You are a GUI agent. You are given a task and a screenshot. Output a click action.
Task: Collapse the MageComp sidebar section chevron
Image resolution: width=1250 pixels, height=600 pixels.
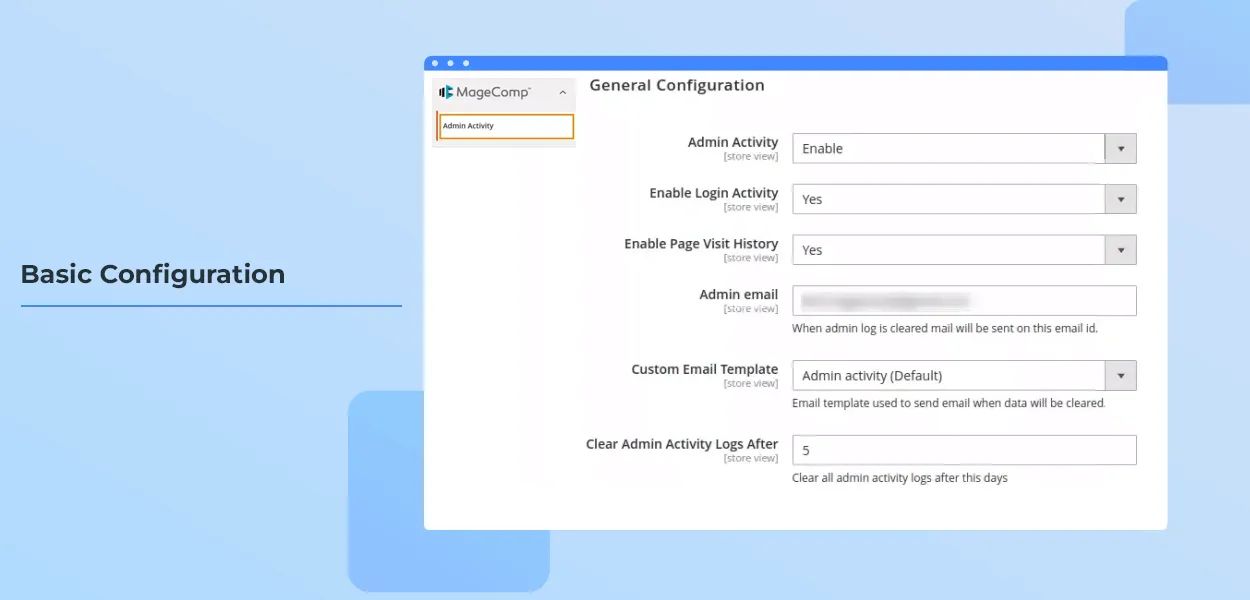[562, 93]
